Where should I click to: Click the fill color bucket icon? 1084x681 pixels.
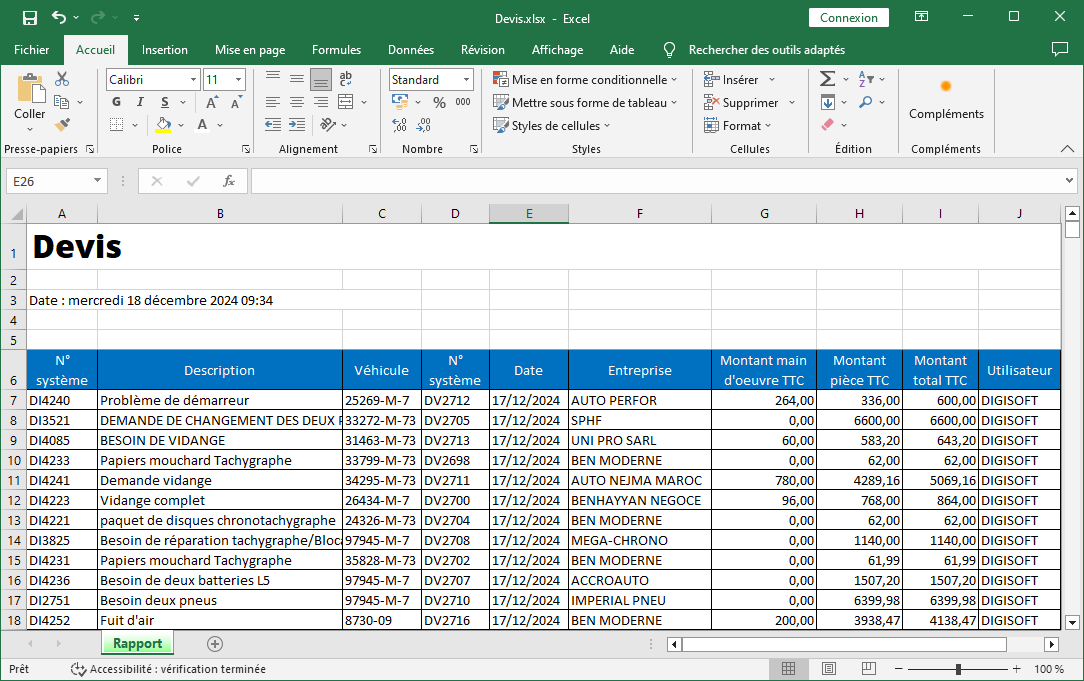(163, 125)
